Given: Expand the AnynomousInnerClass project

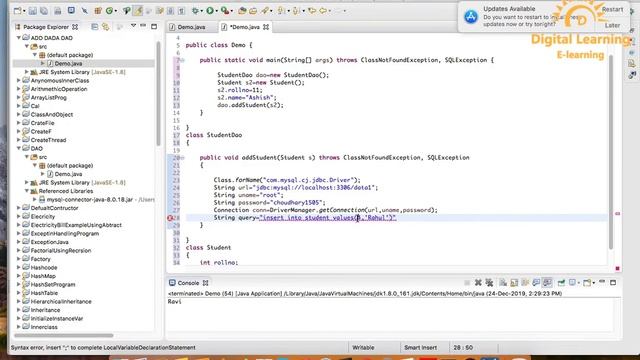Looking at the screenshot, I should 19,80.
